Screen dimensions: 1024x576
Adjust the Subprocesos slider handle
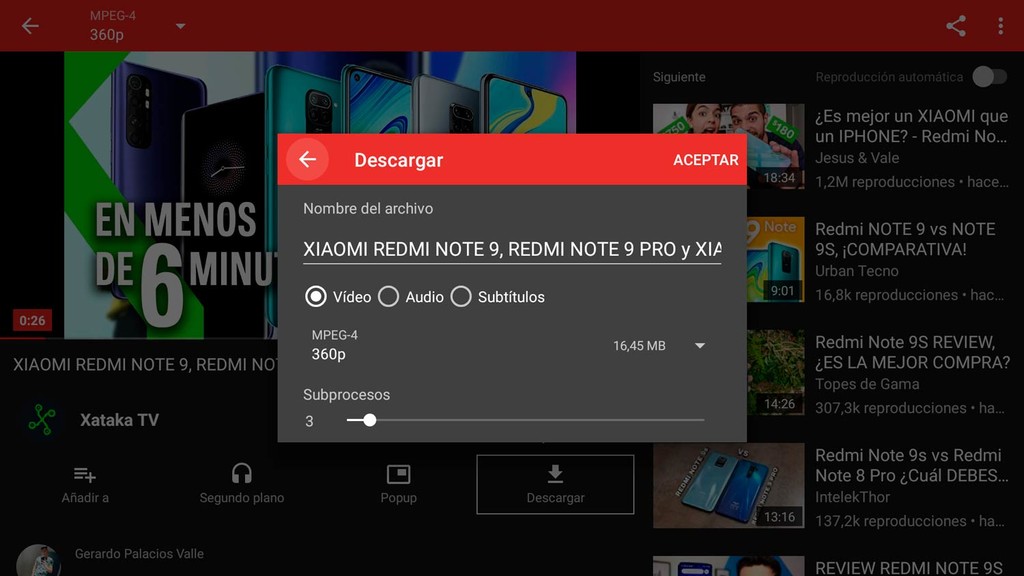click(x=370, y=420)
